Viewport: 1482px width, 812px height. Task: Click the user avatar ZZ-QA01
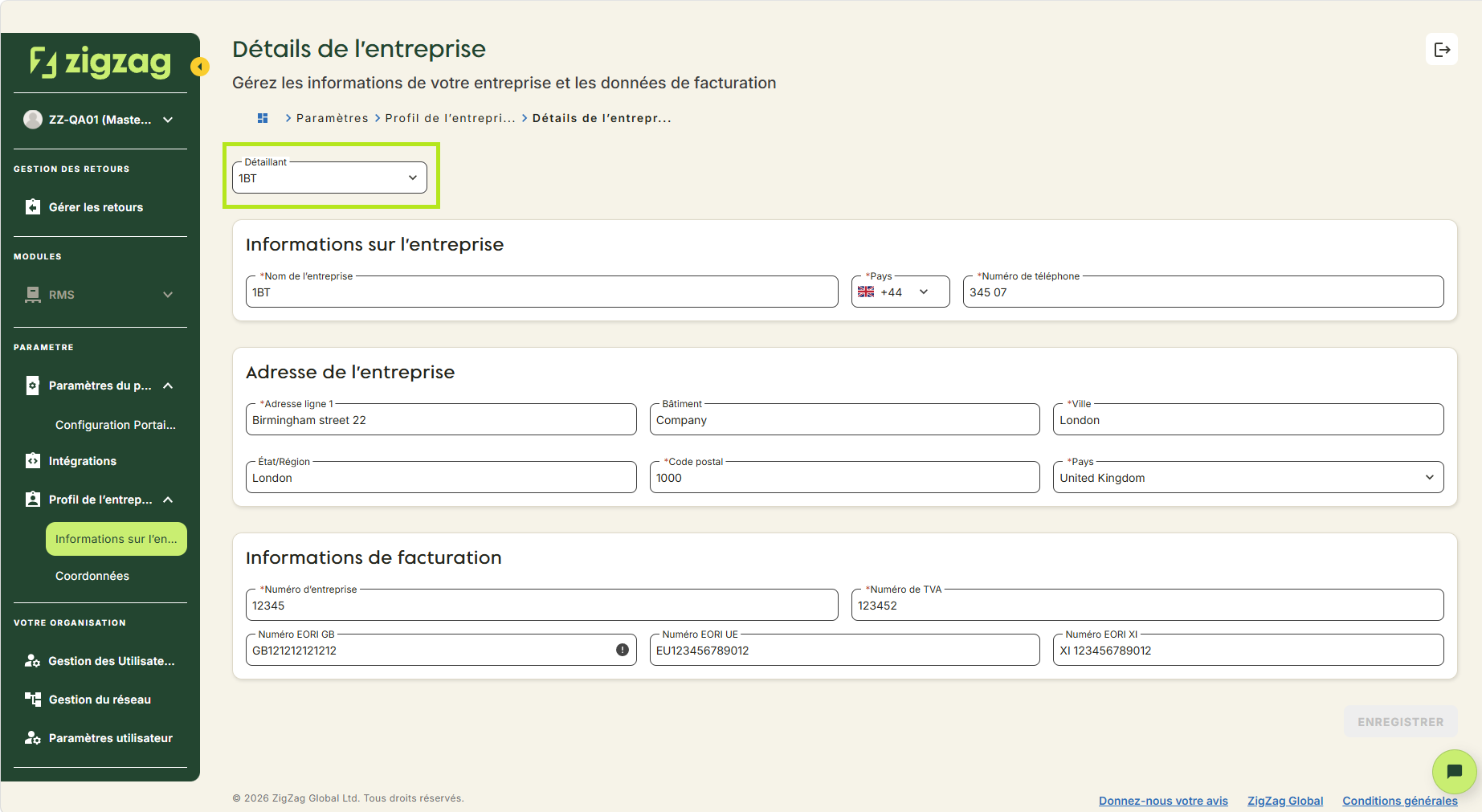[x=33, y=120]
